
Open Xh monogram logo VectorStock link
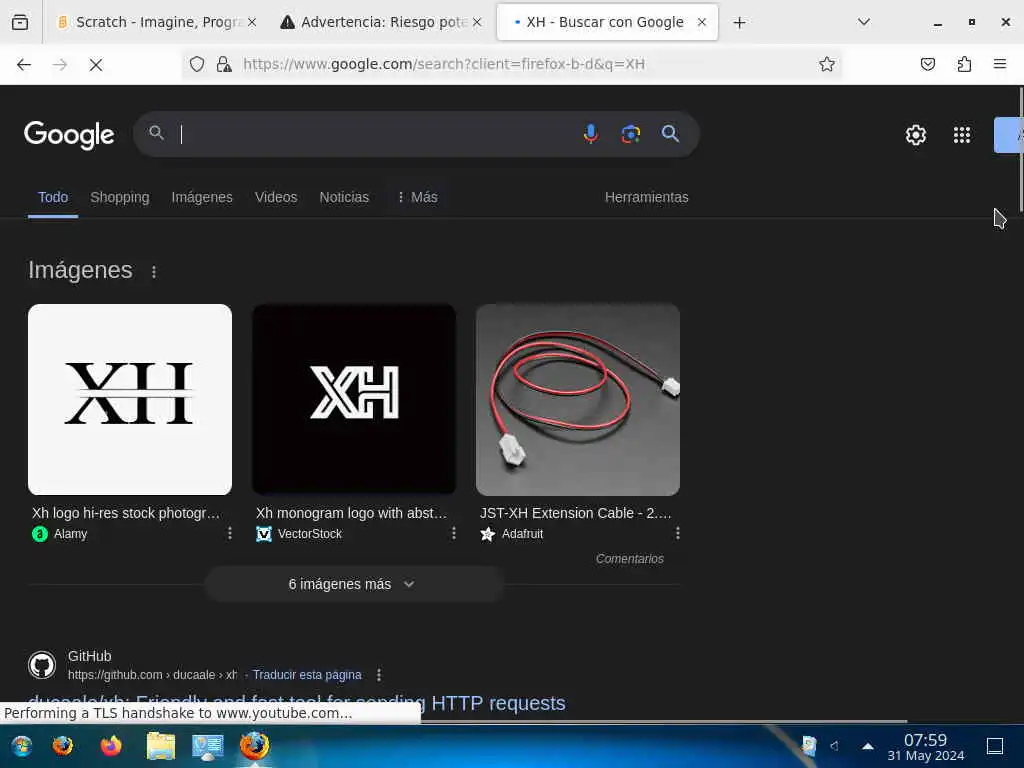[x=351, y=513]
